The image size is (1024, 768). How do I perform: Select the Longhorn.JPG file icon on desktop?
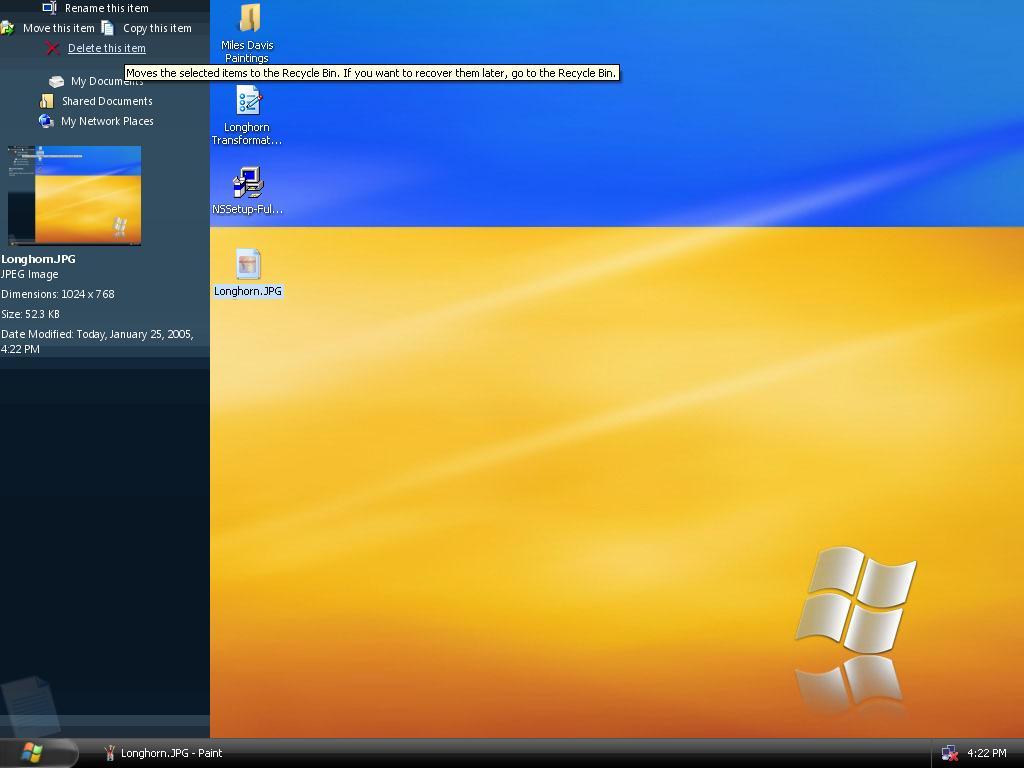248,264
